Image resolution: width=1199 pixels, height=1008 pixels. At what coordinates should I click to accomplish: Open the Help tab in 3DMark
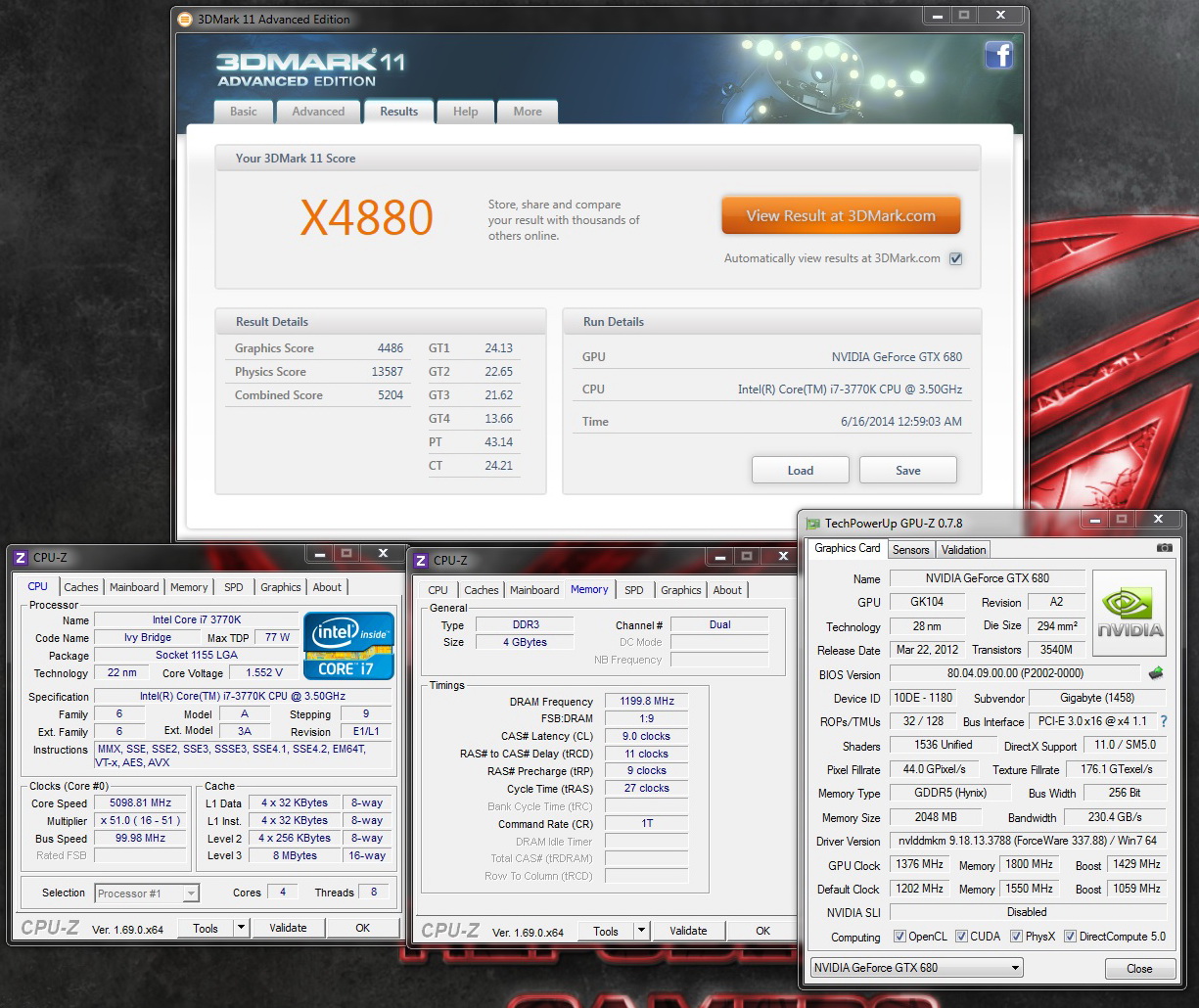(x=466, y=112)
